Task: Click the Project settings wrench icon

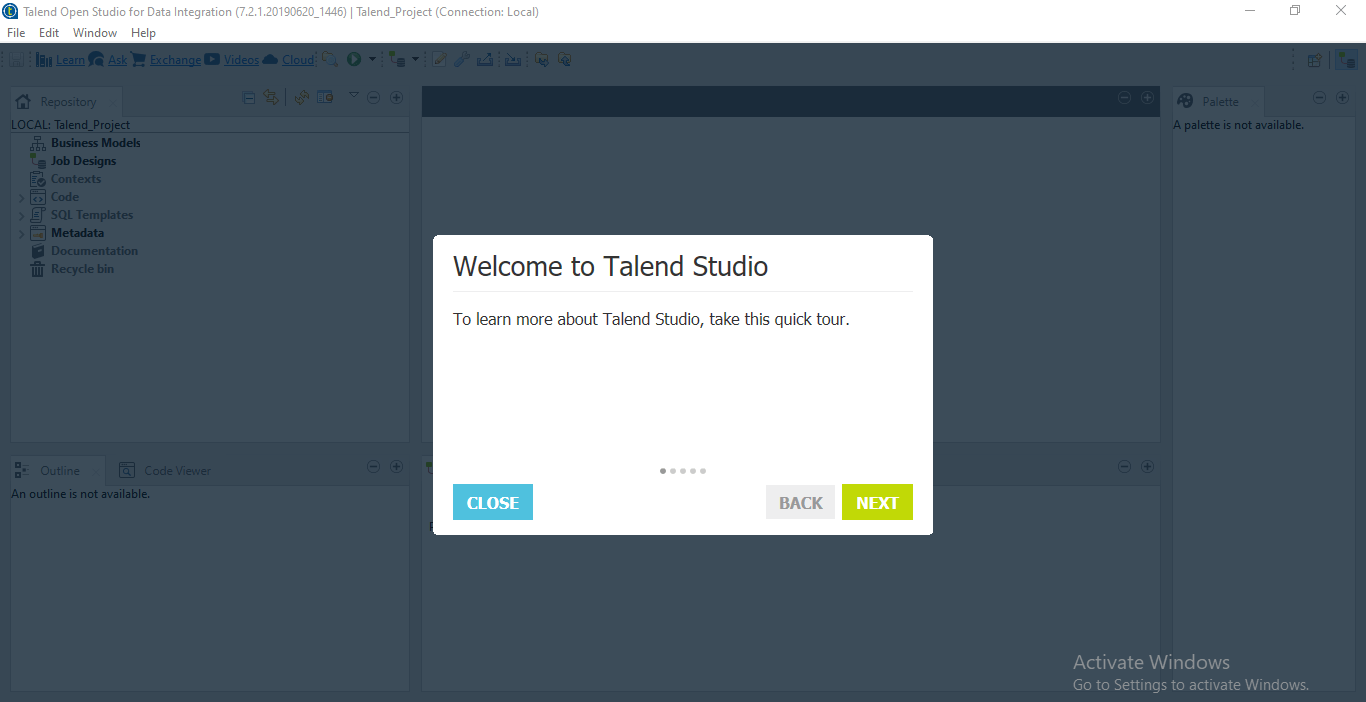Action: (x=461, y=59)
